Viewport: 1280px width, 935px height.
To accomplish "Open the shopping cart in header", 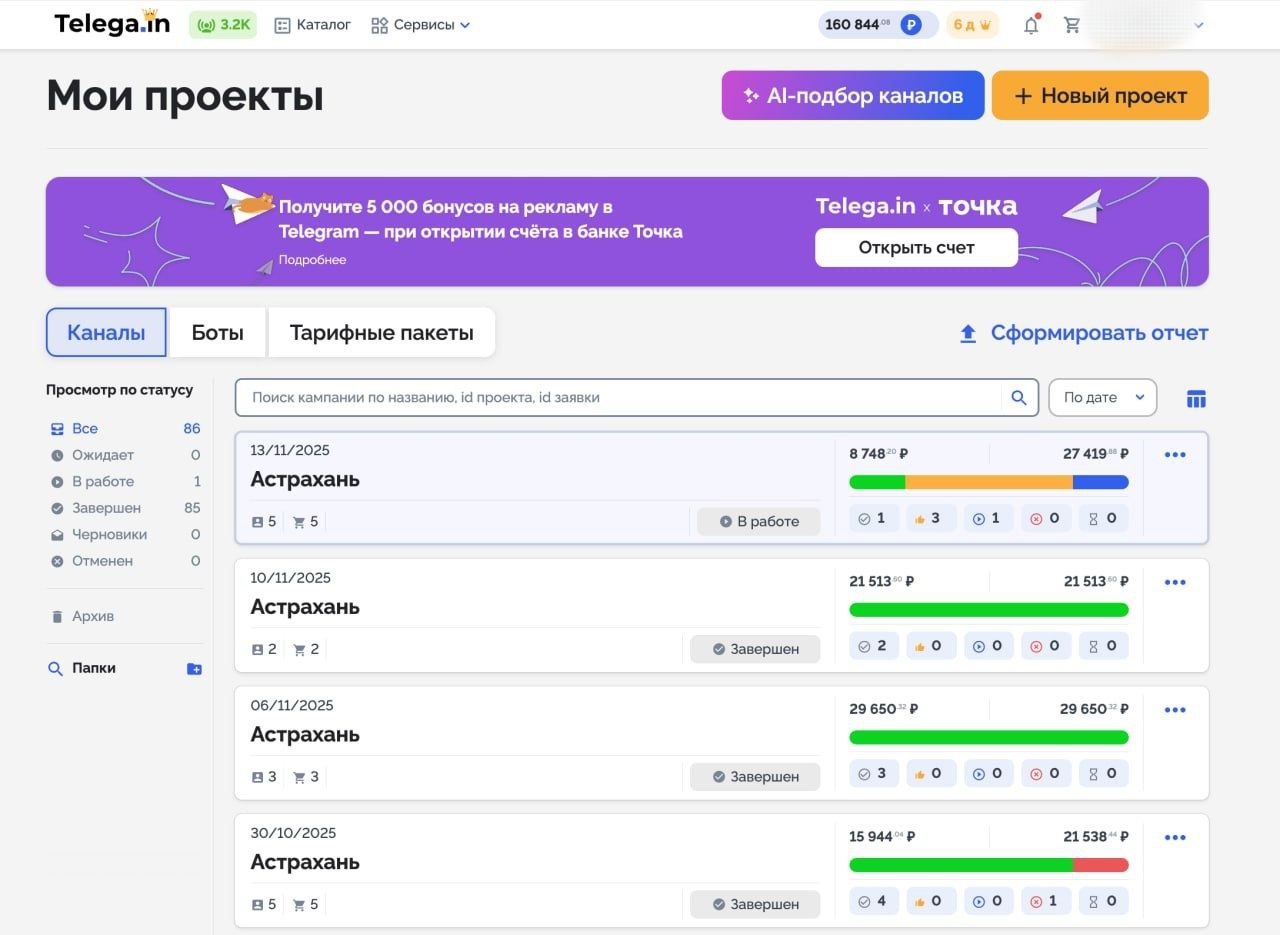I will (1072, 25).
